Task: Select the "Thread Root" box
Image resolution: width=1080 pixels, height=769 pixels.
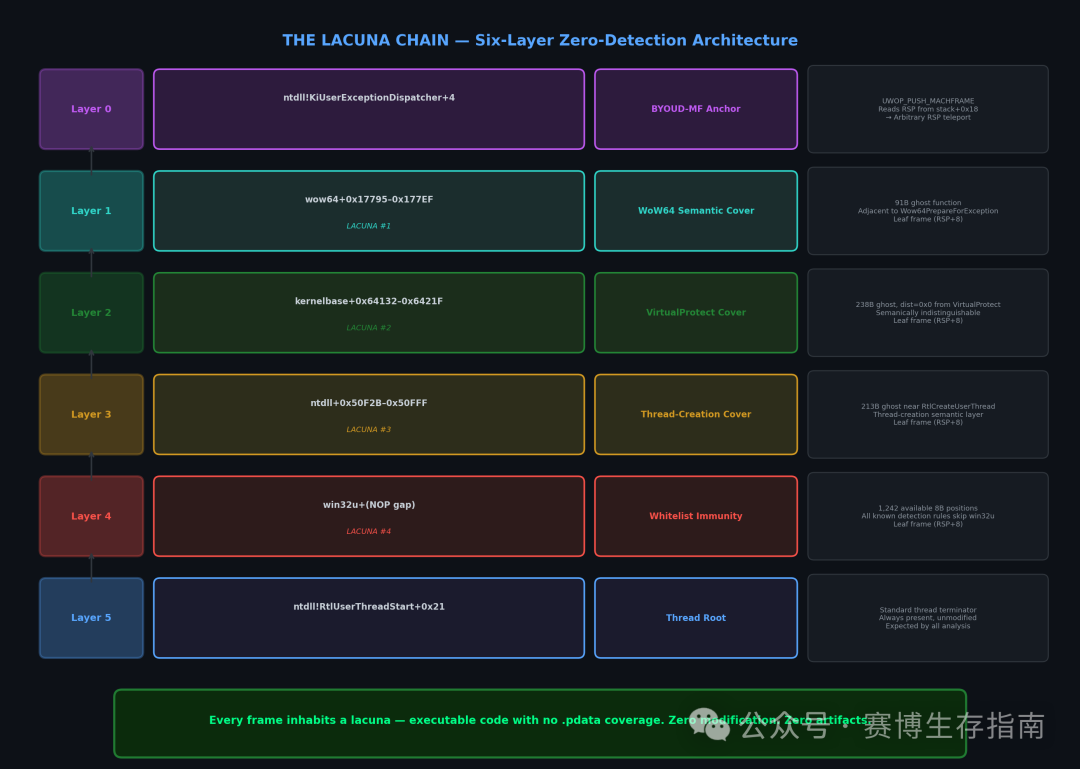Action: (696, 618)
